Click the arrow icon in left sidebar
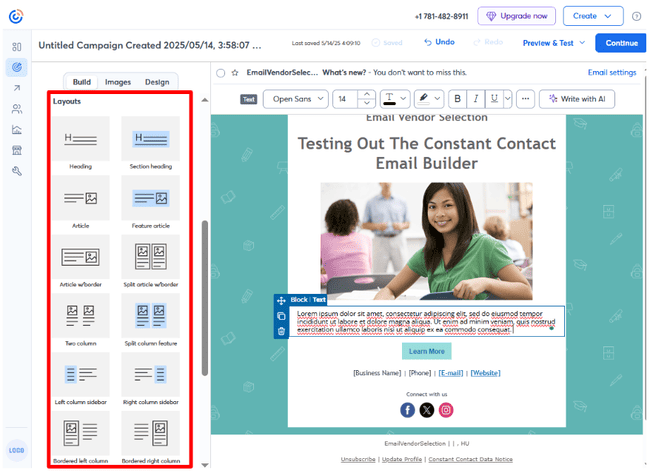The height and width of the screenshot is (473, 650). (x=17, y=88)
